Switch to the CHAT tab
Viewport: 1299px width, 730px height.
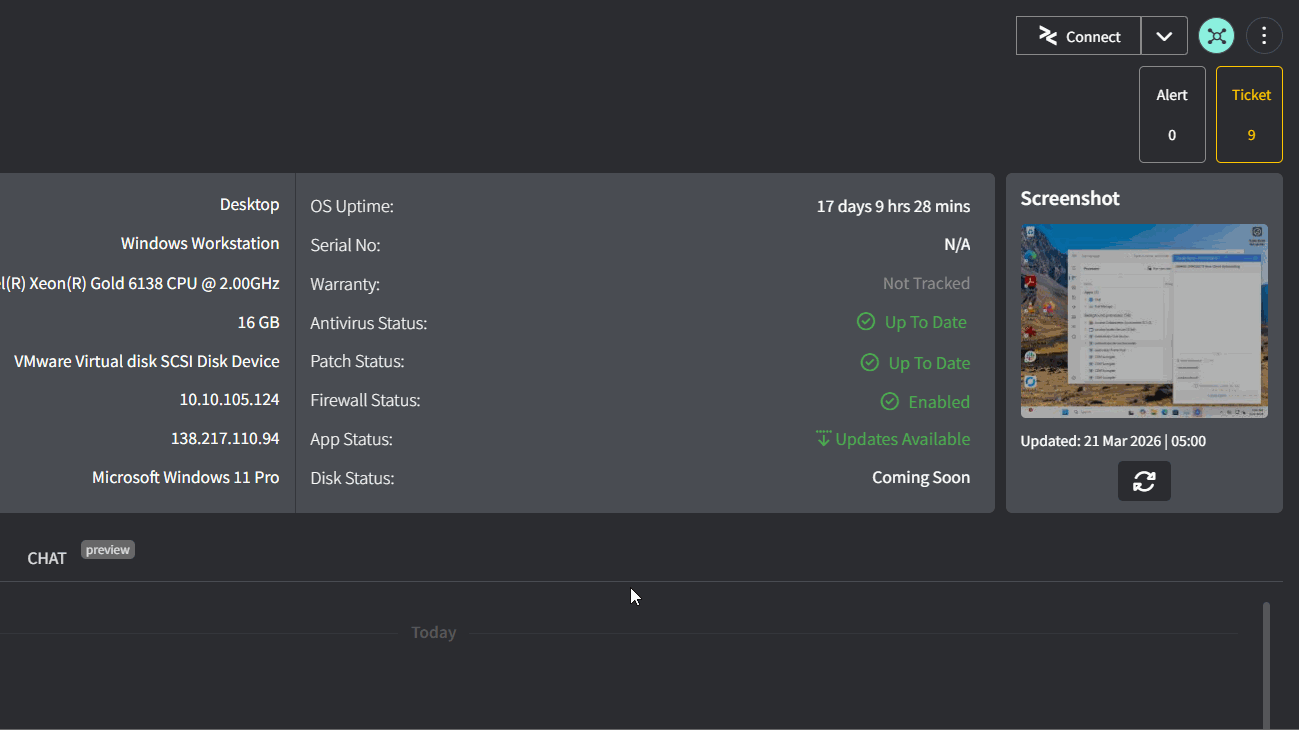pyautogui.click(x=47, y=558)
